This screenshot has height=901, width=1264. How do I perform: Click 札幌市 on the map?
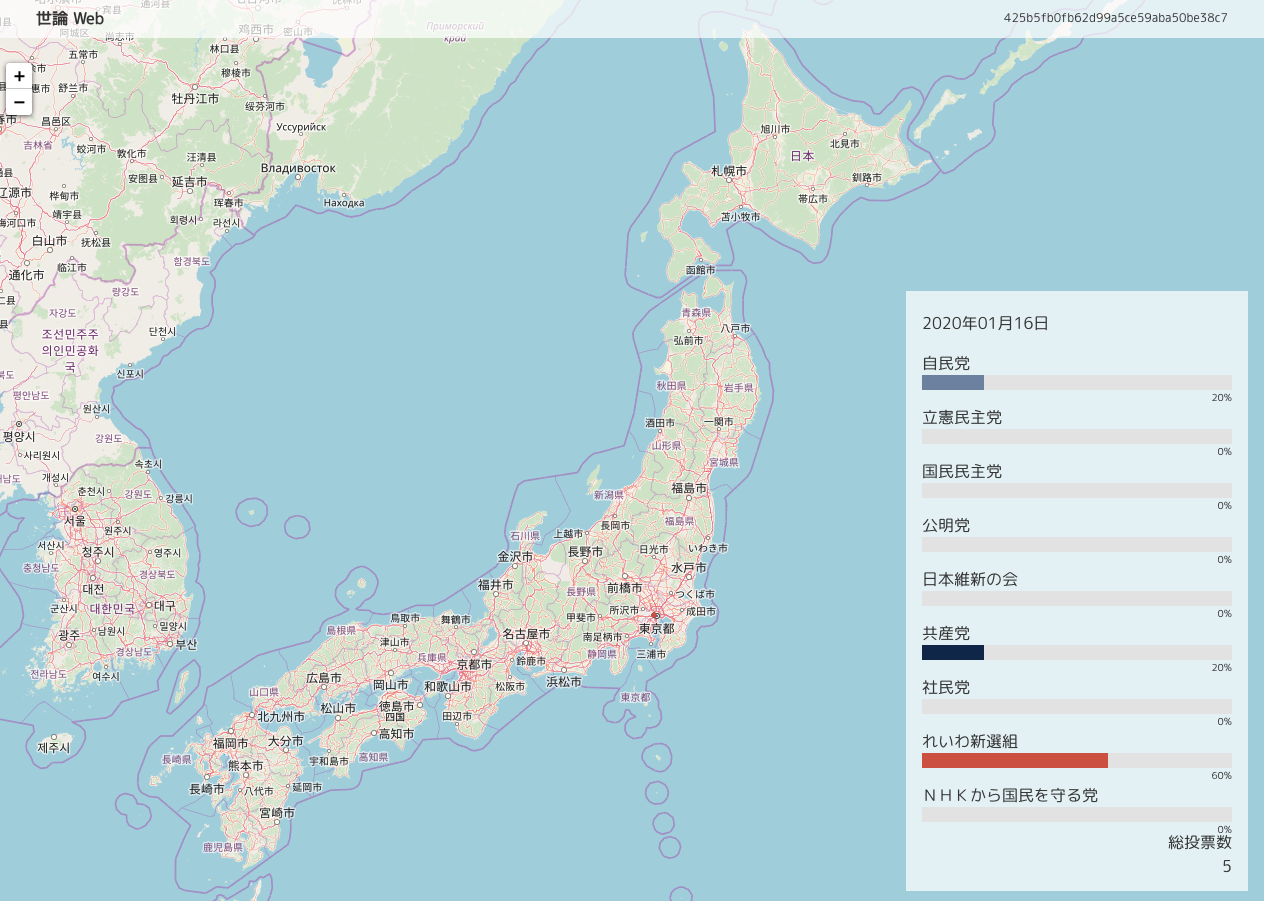click(729, 171)
